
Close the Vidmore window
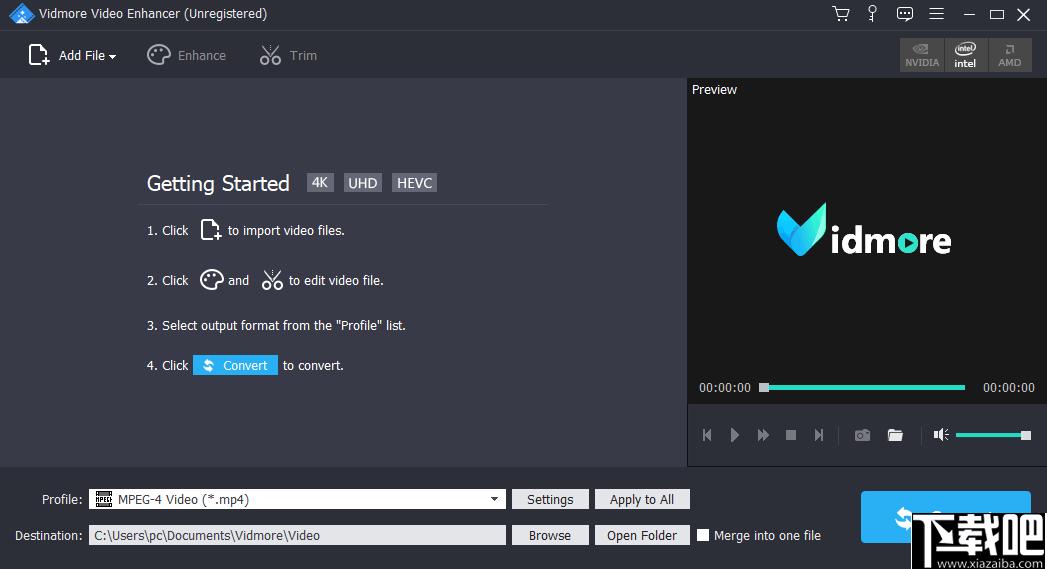(1024, 14)
